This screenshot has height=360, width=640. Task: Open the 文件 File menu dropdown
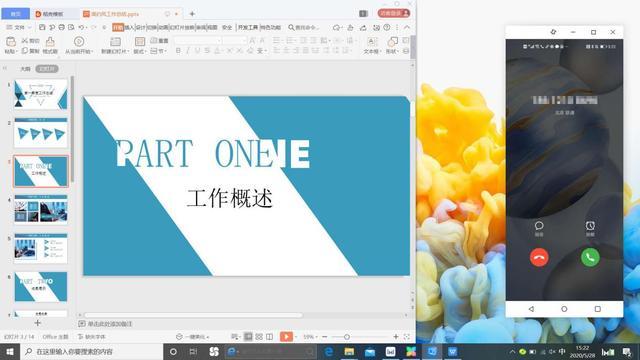coord(19,27)
